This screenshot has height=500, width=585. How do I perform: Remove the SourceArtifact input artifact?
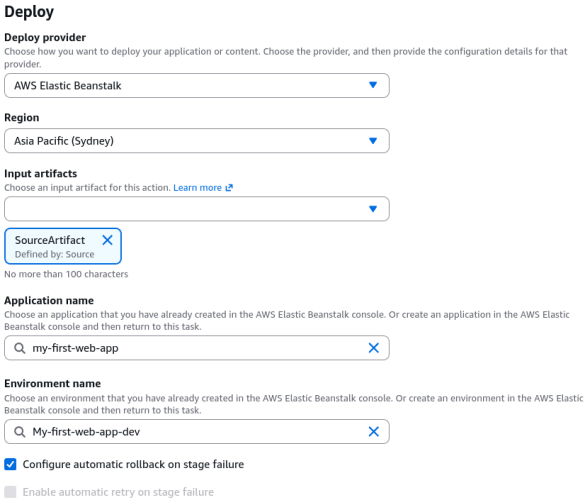click(x=107, y=240)
